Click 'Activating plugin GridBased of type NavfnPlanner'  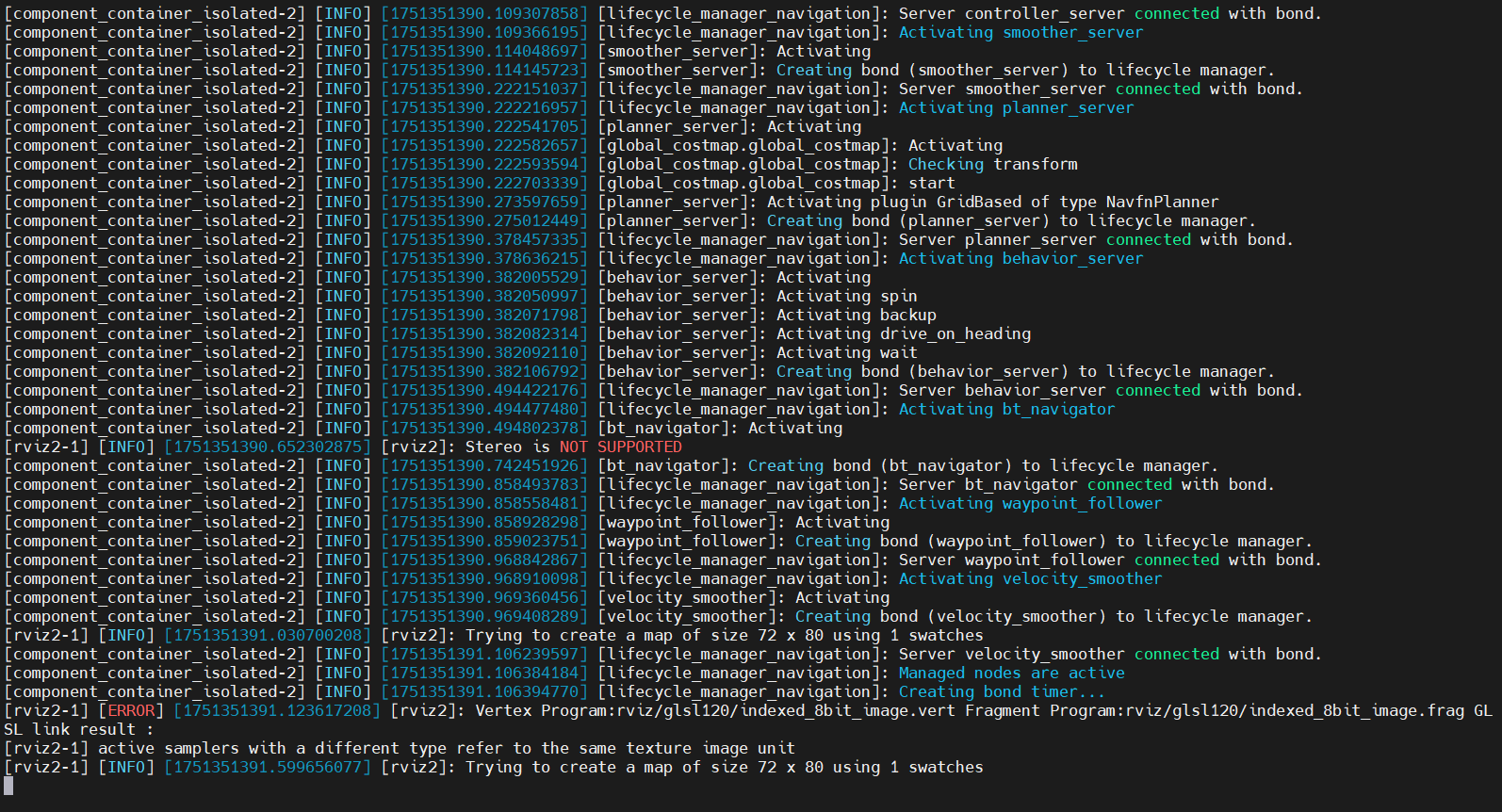993,202
